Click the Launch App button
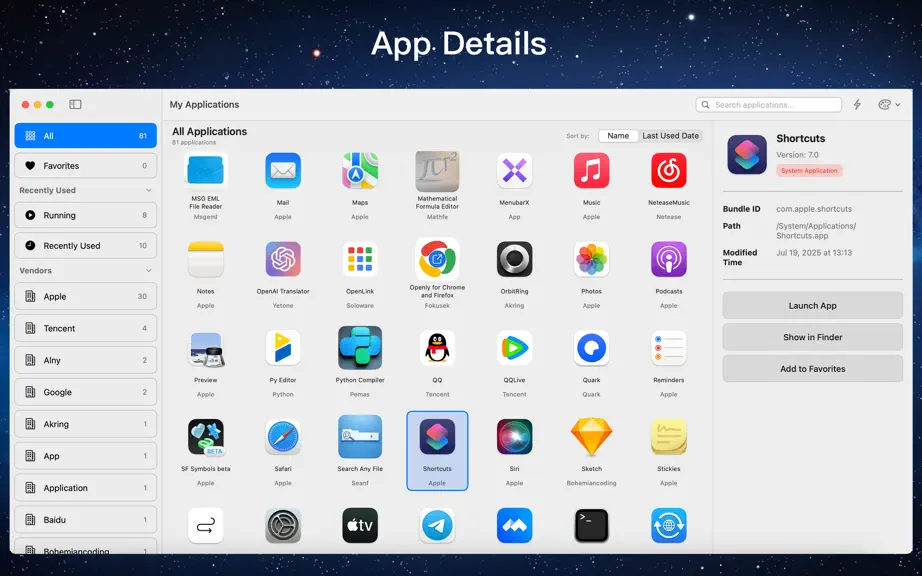Image resolution: width=922 pixels, height=576 pixels. point(812,306)
